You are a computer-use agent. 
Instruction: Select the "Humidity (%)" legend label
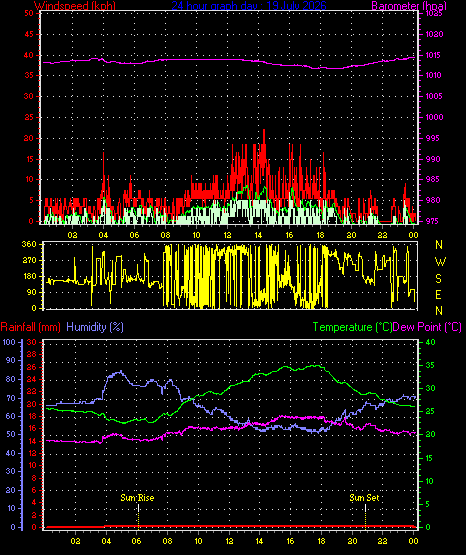95,327
